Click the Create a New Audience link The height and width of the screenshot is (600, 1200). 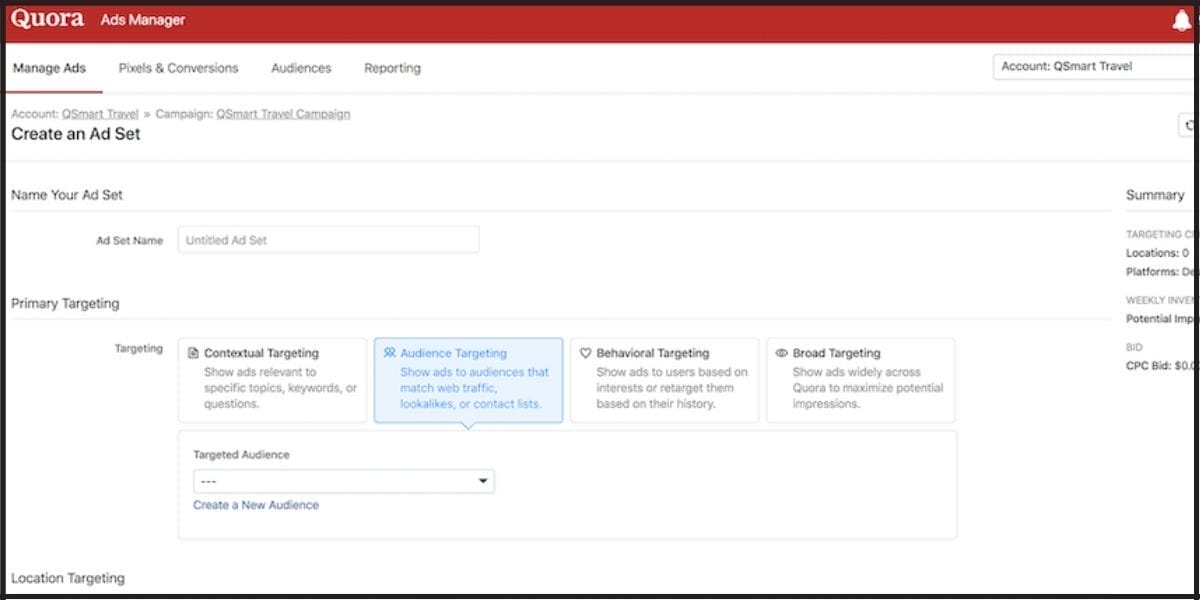tap(256, 505)
